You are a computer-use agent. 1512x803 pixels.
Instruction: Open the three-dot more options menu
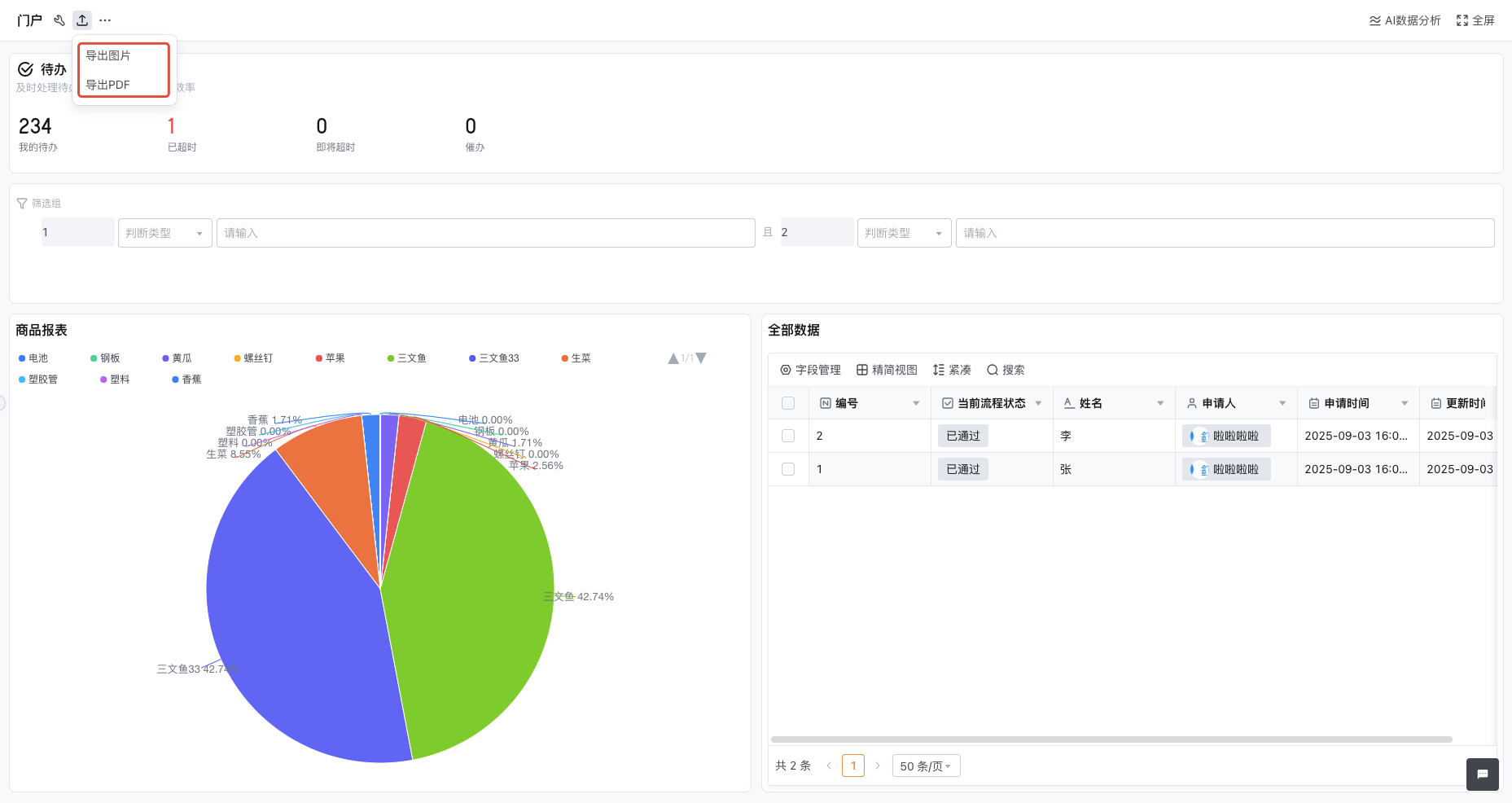click(x=105, y=20)
